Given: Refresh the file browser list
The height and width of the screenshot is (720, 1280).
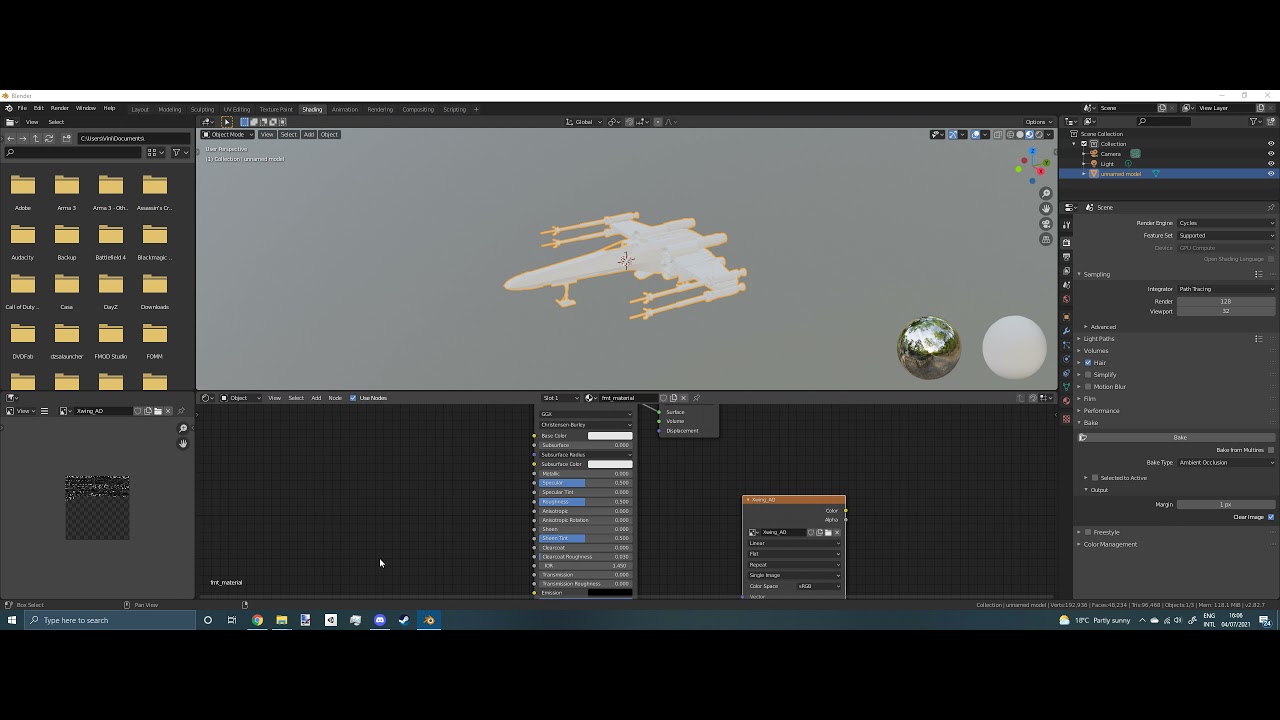Looking at the screenshot, I should (48, 138).
